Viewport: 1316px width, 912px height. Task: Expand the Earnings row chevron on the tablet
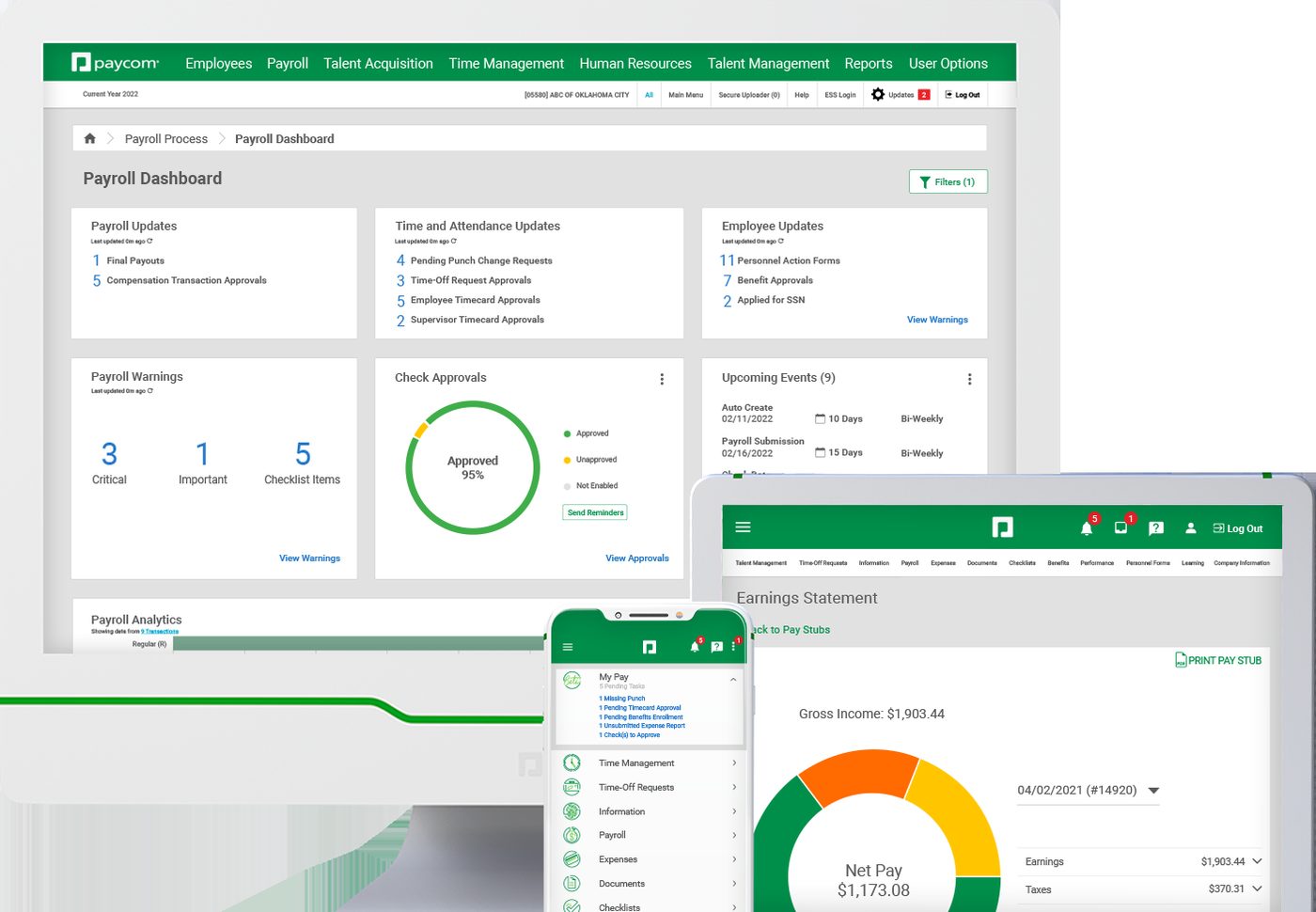pos(1257,861)
